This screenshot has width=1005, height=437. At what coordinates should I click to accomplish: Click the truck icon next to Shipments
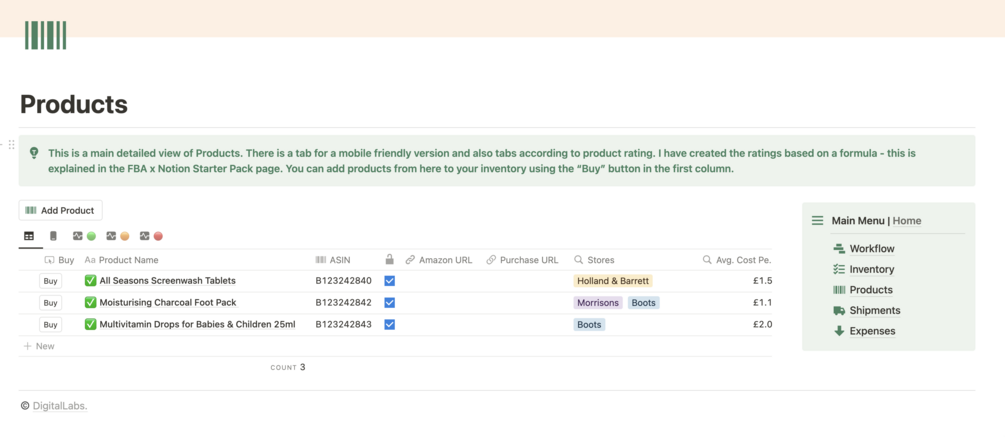tap(839, 310)
